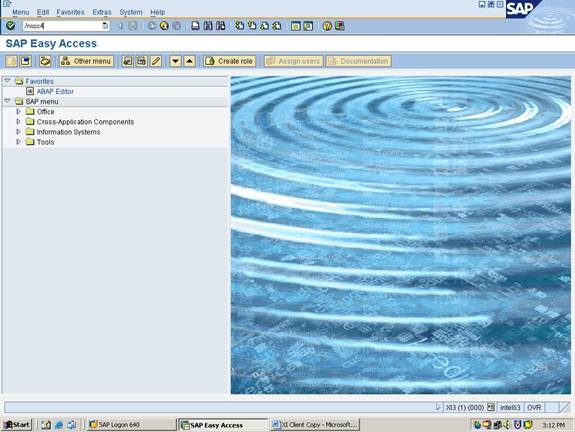Click the yellow Exit arrow icon
Image resolution: width=575 pixels, height=432 pixels.
coord(164,26)
